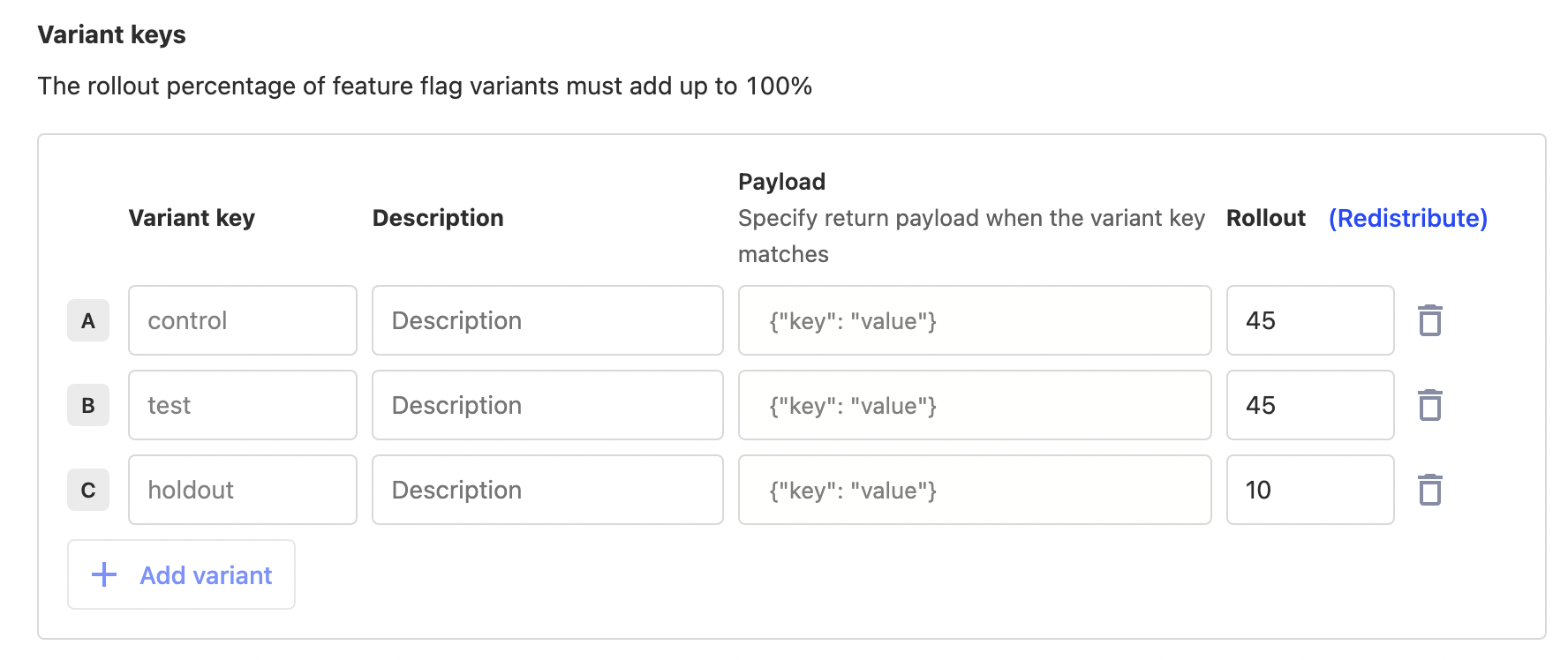Viewport: 1568px width, 660px height.
Task: Click the payload field in control row
Action: (974, 320)
